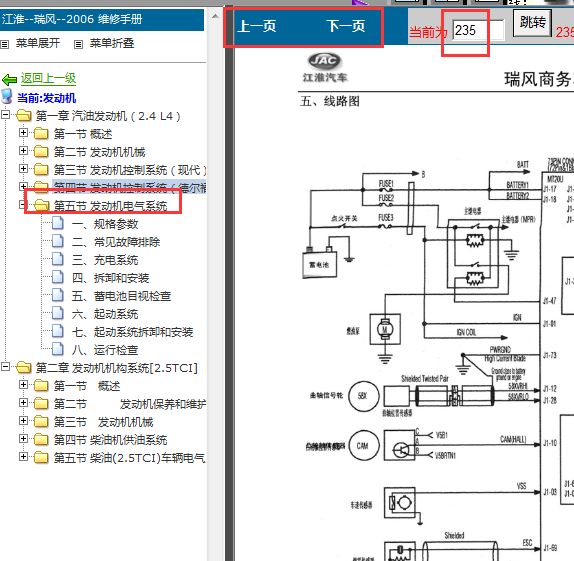Expand 第二节 发动机机械 under chapter one
The image size is (574, 561).
pyautogui.click(x=23, y=150)
